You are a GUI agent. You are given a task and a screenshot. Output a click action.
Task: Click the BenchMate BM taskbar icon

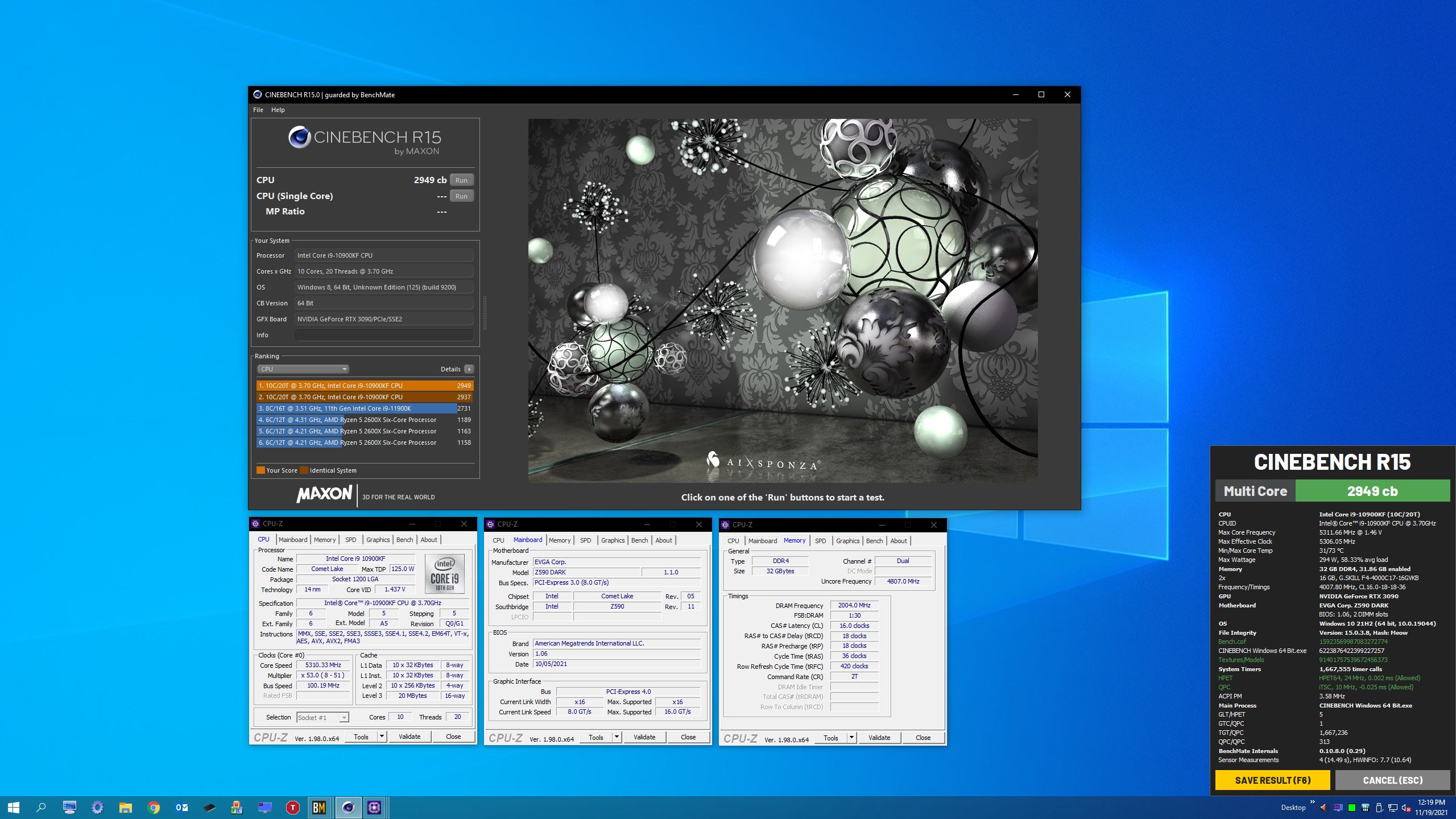(319, 807)
